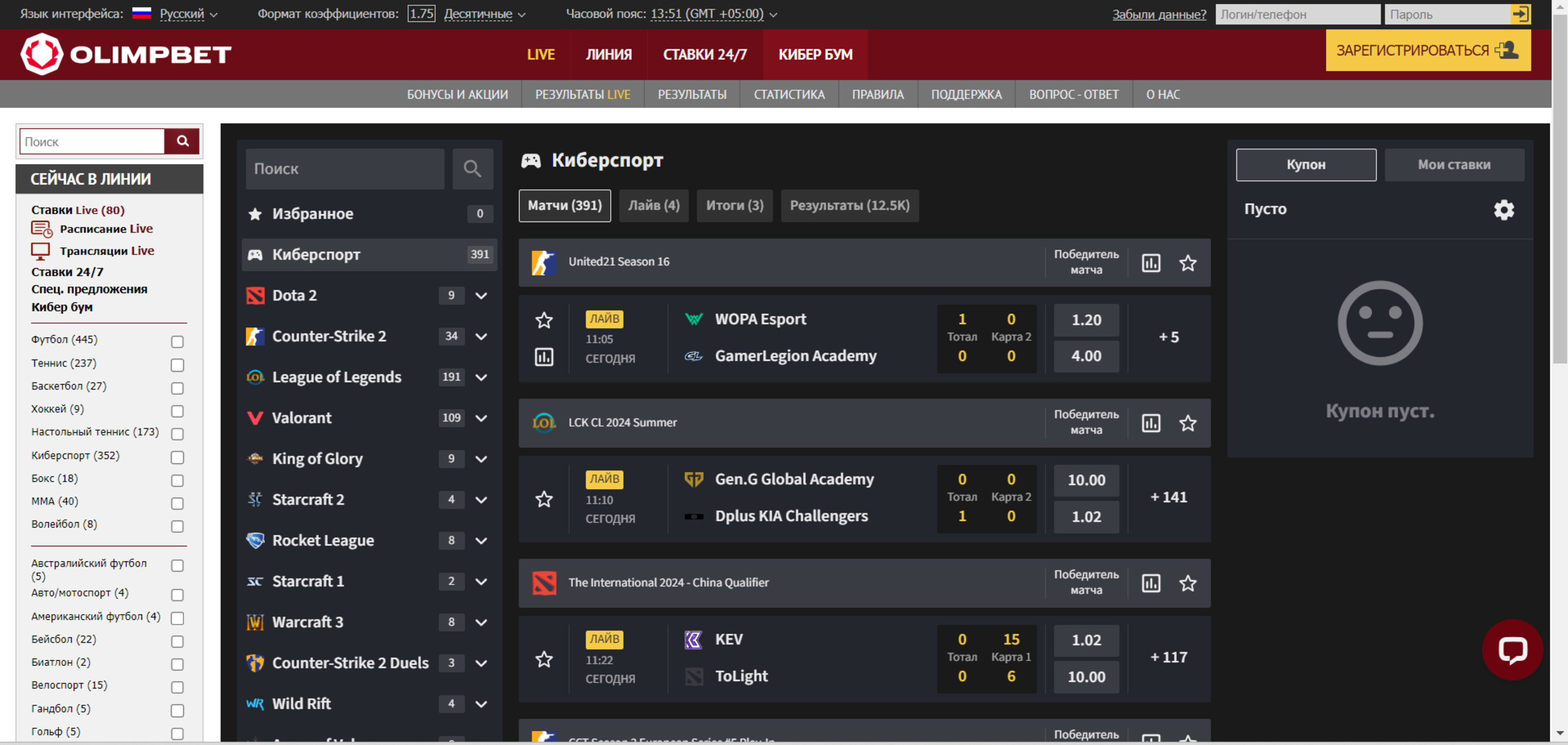Screen dimensions: 1568x745
Task: Open the interface language dropdown
Action: (x=189, y=14)
